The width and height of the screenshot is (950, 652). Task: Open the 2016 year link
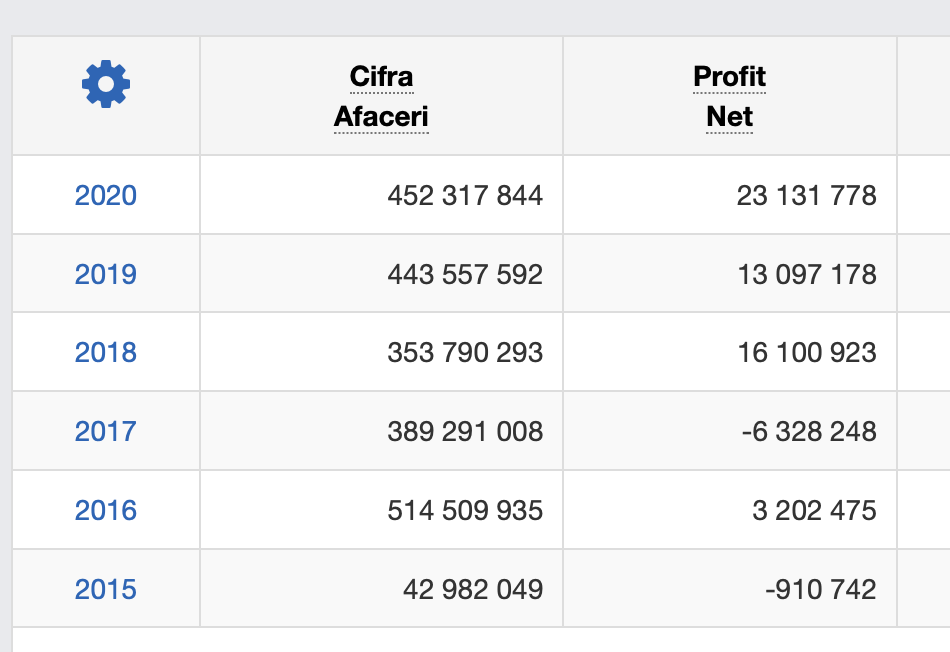pos(106,510)
